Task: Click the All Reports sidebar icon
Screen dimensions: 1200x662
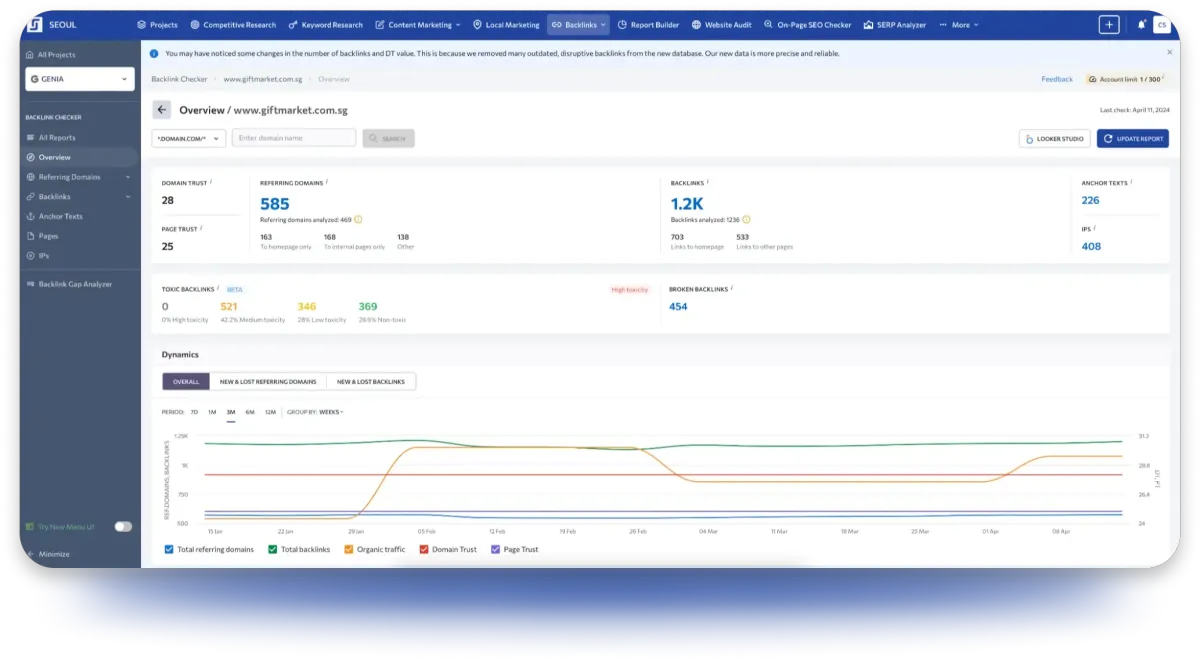Action: (x=30, y=138)
